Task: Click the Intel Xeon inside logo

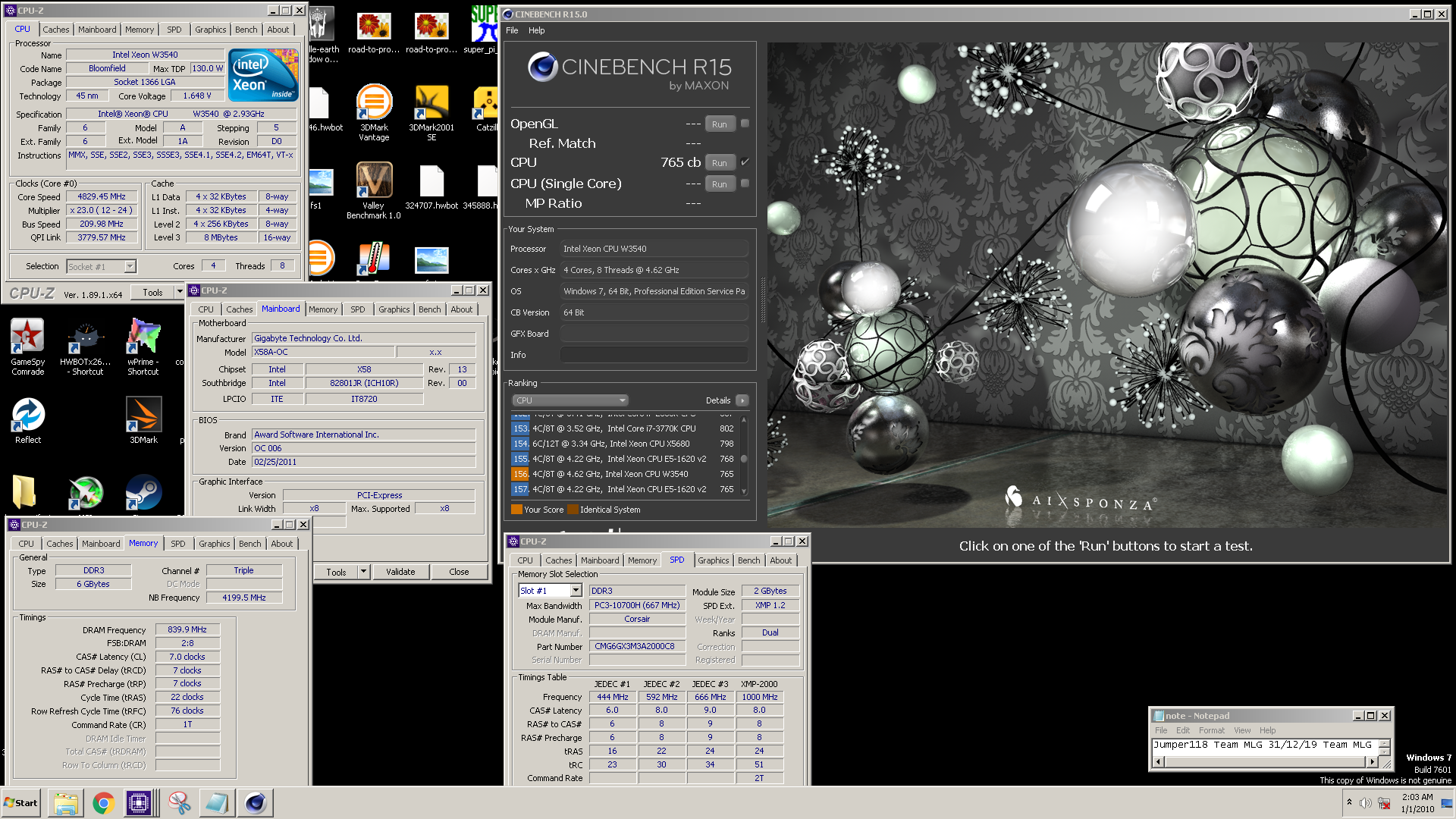Action: [263, 75]
